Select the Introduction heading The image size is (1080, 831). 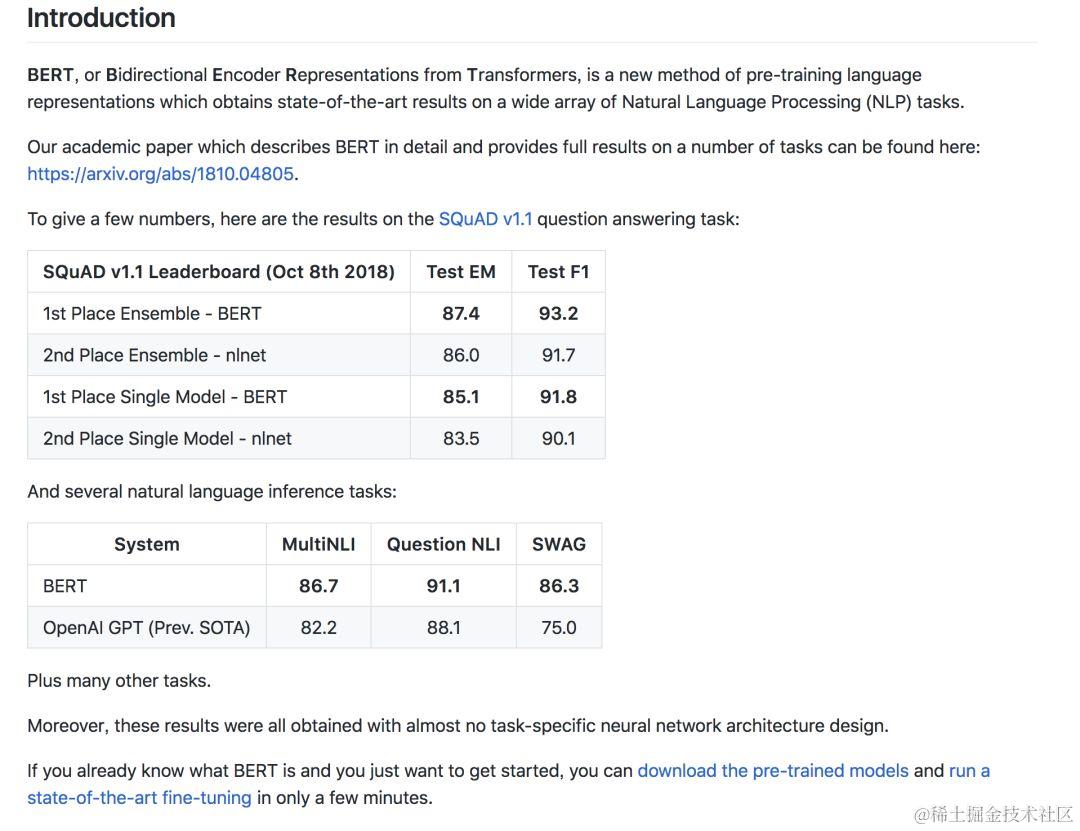point(101,18)
